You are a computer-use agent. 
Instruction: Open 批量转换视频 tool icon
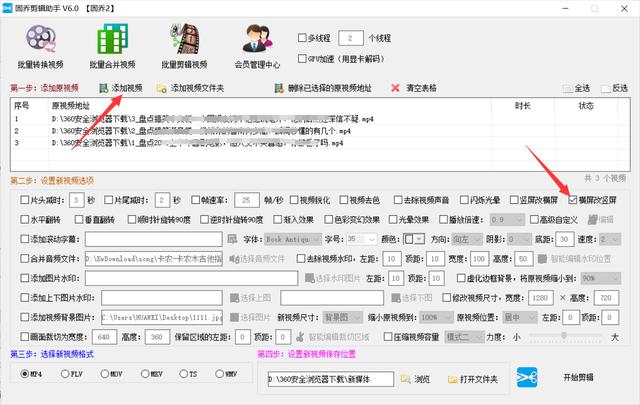click(x=40, y=40)
